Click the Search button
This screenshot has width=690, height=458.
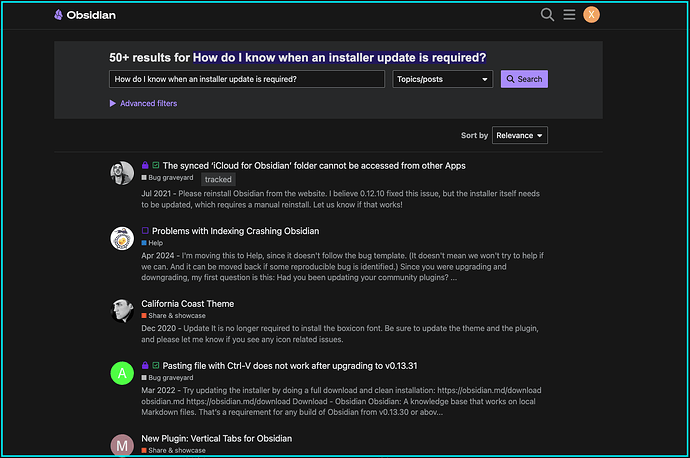pos(524,79)
